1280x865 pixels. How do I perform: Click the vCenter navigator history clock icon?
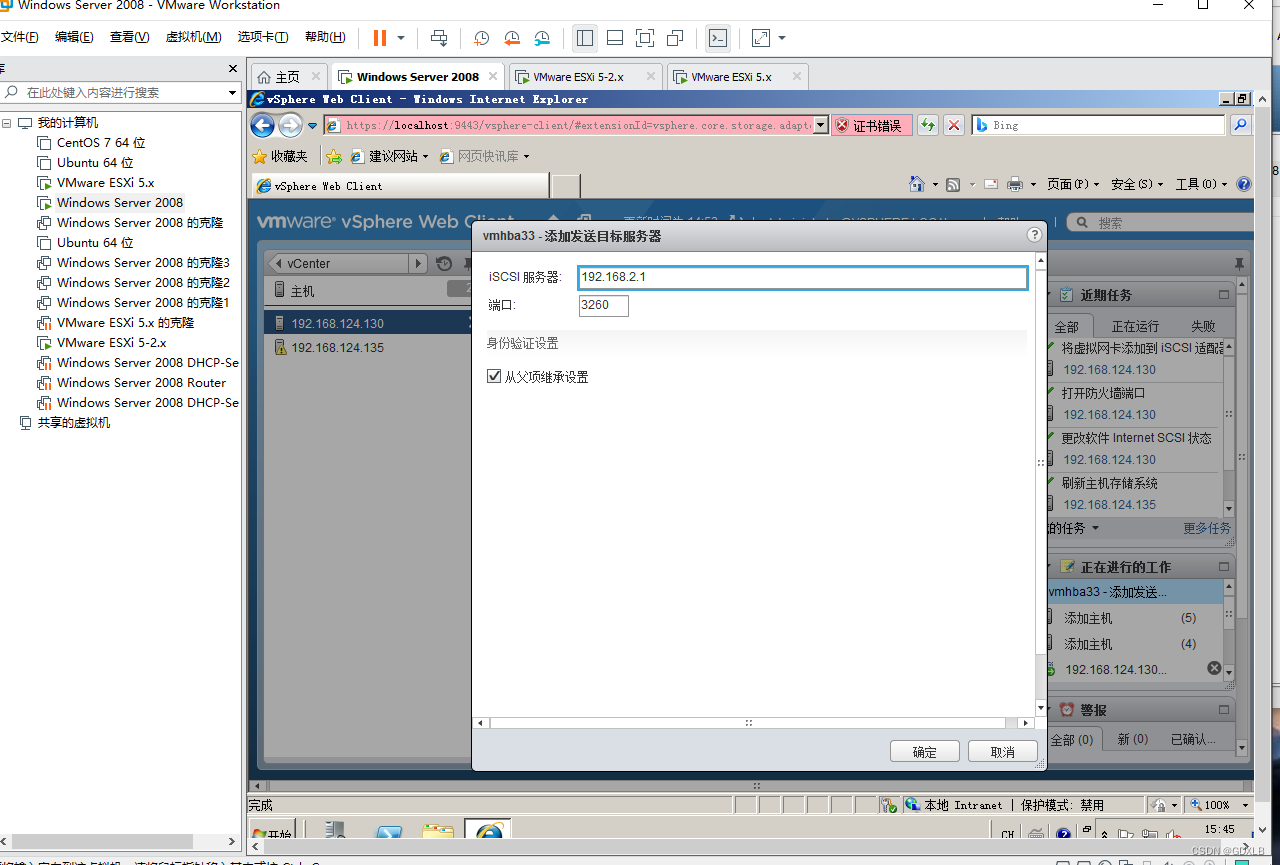445,264
